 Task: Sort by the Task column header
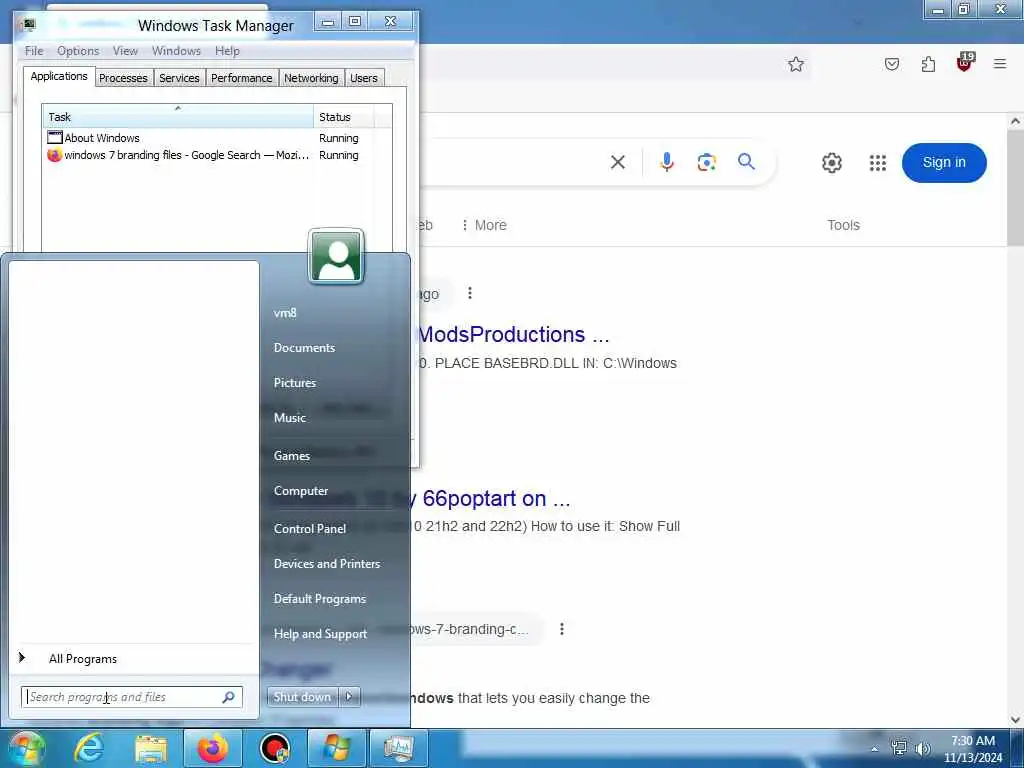pos(178,117)
